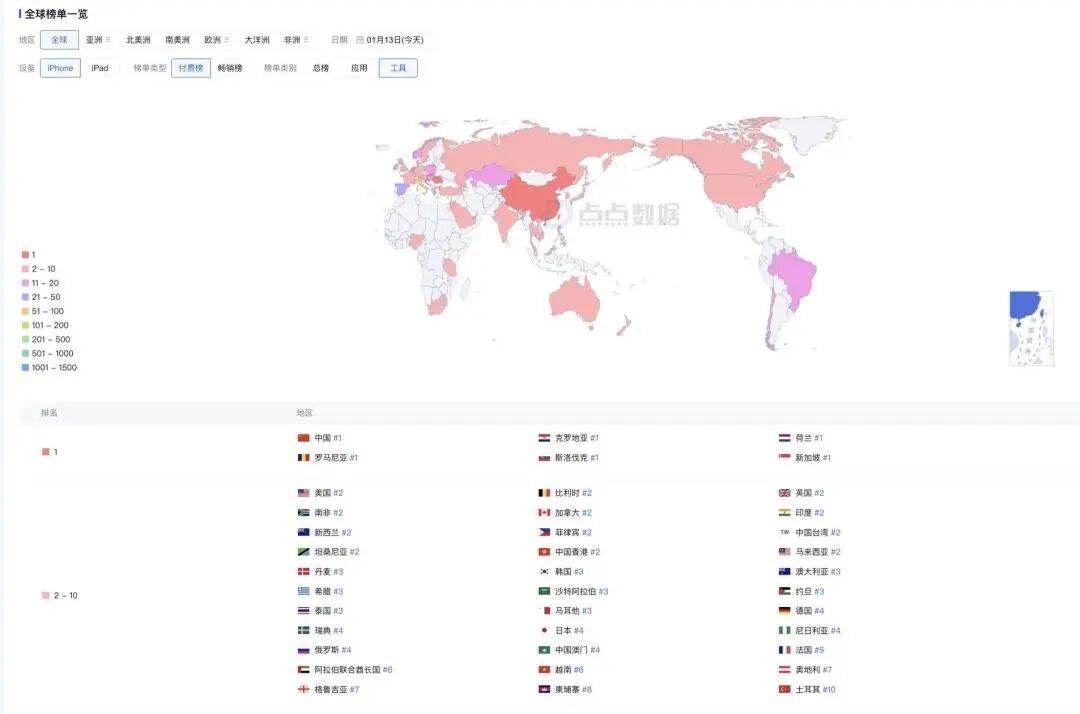This screenshot has height=714, width=1080.
Task: Select 应用 in 榜单类别
Action: tap(359, 66)
